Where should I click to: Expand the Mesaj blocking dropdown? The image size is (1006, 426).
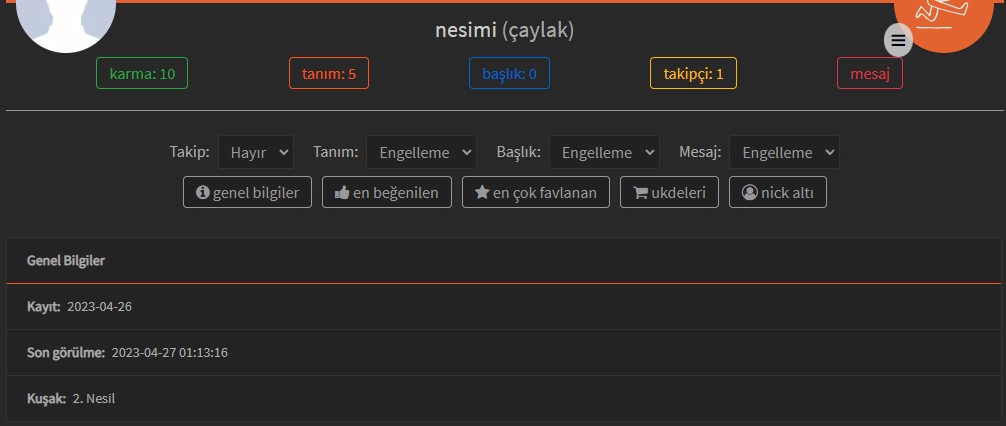pyautogui.click(x=784, y=152)
